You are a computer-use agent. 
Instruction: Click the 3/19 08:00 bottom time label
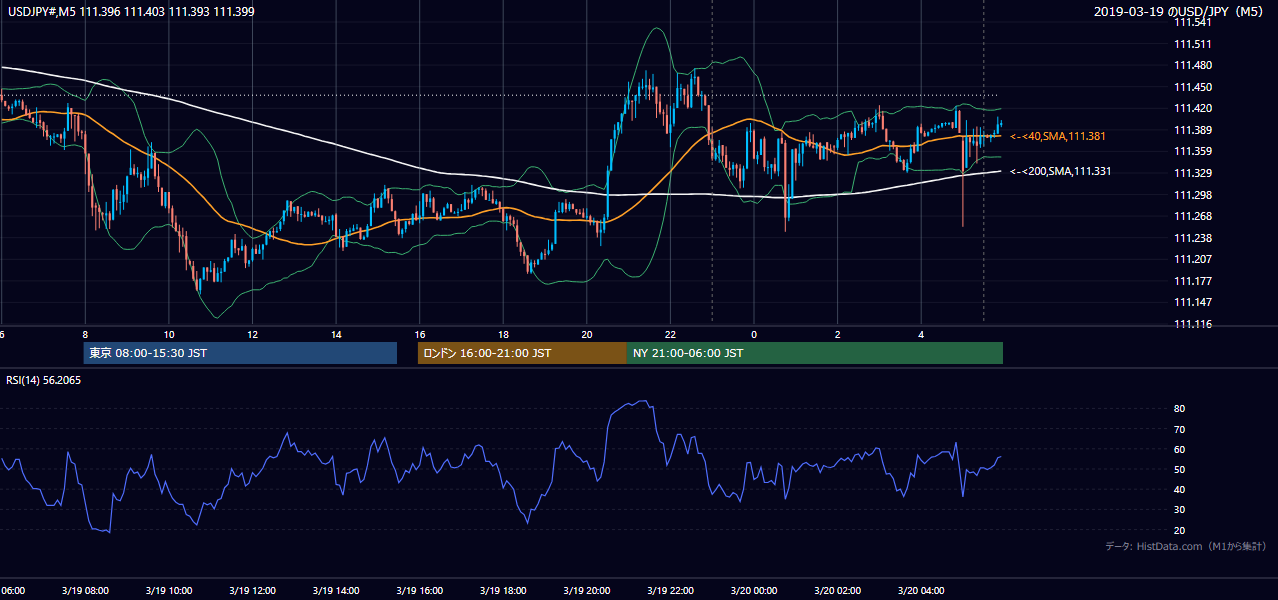pos(83,591)
